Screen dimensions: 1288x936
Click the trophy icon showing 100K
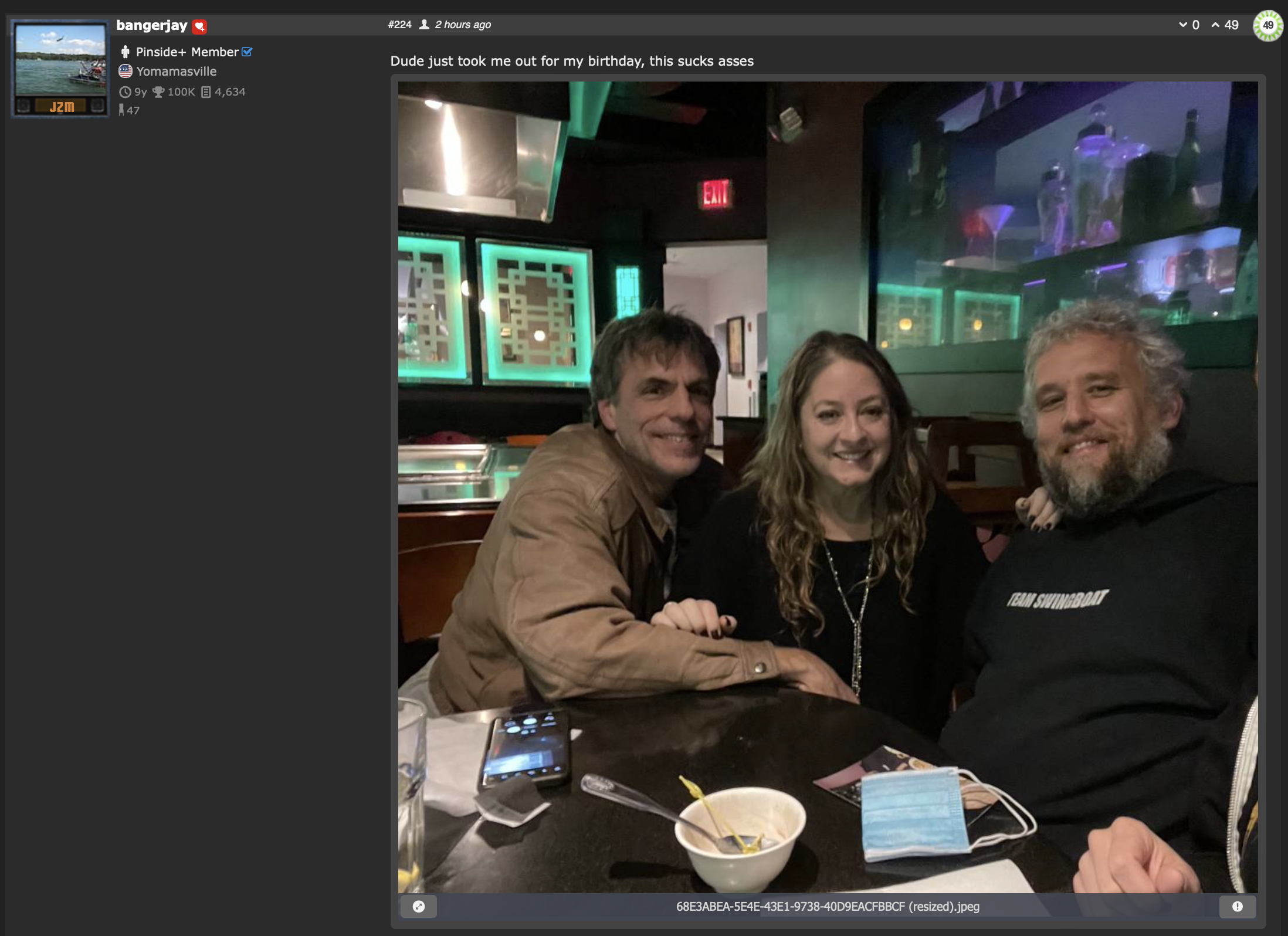158,92
